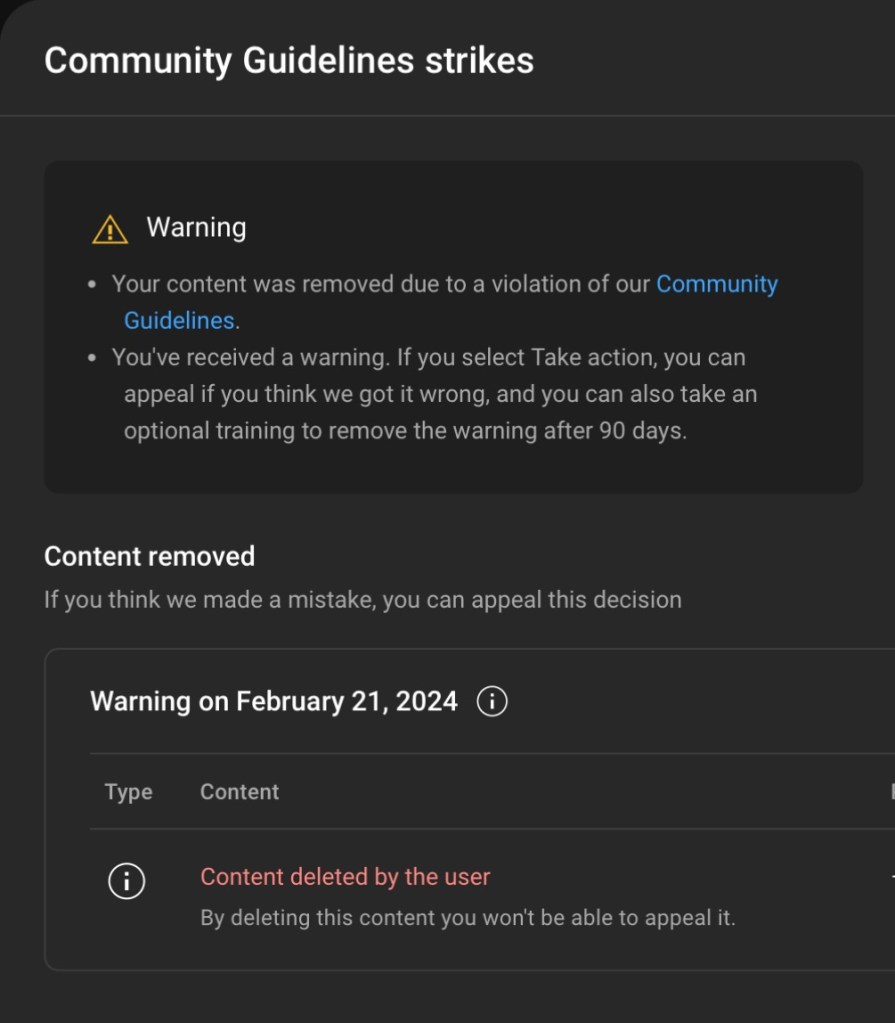The width and height of the screenshot is (895, 1023).
Task: Click the bullet dot before 'You've received a warning'
Action: point(93,358)
